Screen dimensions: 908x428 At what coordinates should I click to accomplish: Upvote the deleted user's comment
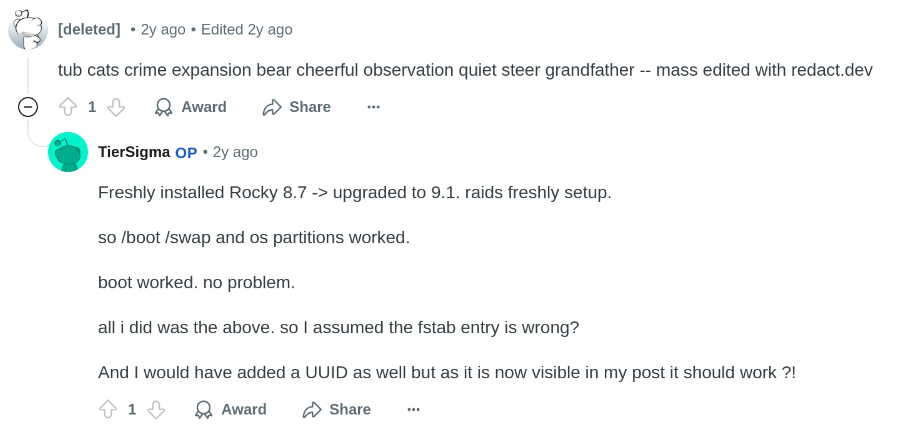[68, 107]
